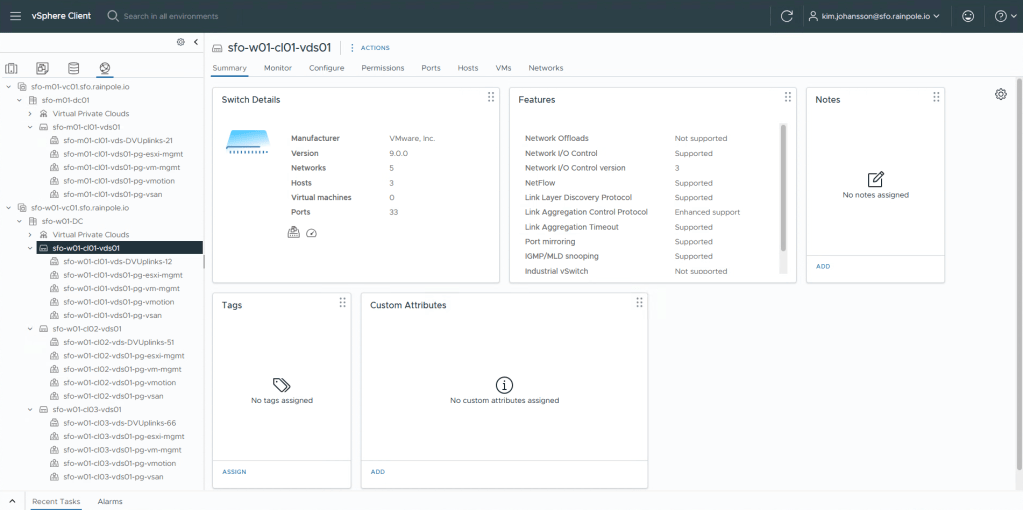Switch to Storage inventory view icon
This screenshot has height=510, width=1023.
coord(73,68)
